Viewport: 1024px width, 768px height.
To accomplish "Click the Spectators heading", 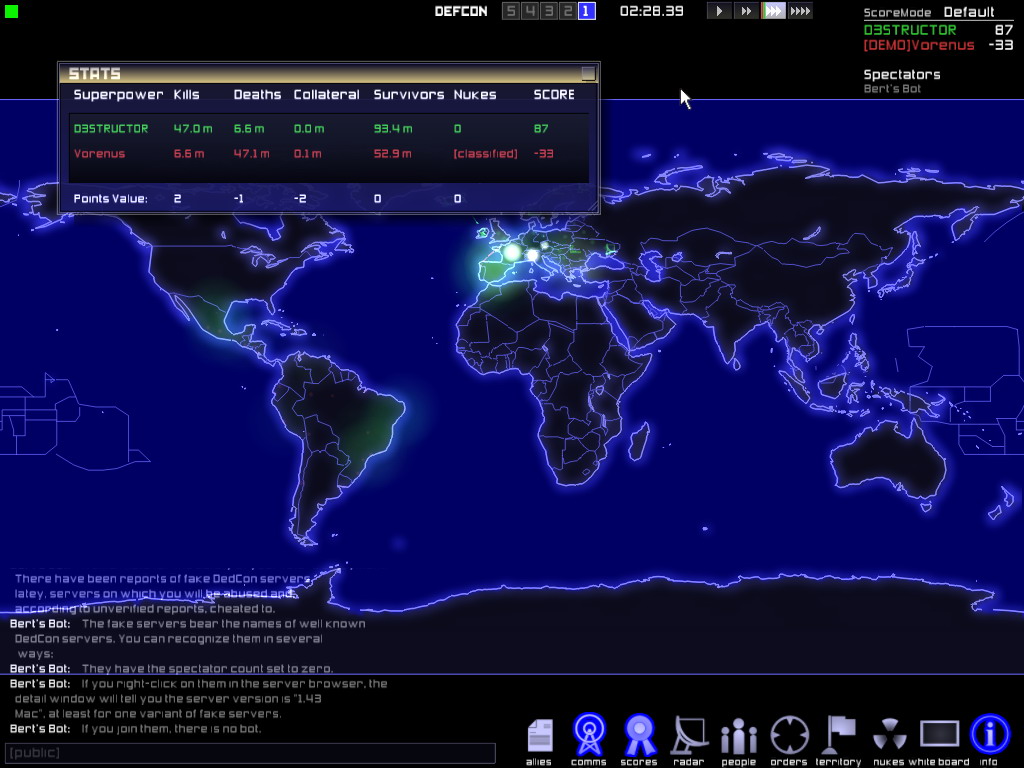I will [x=902, y=74].
